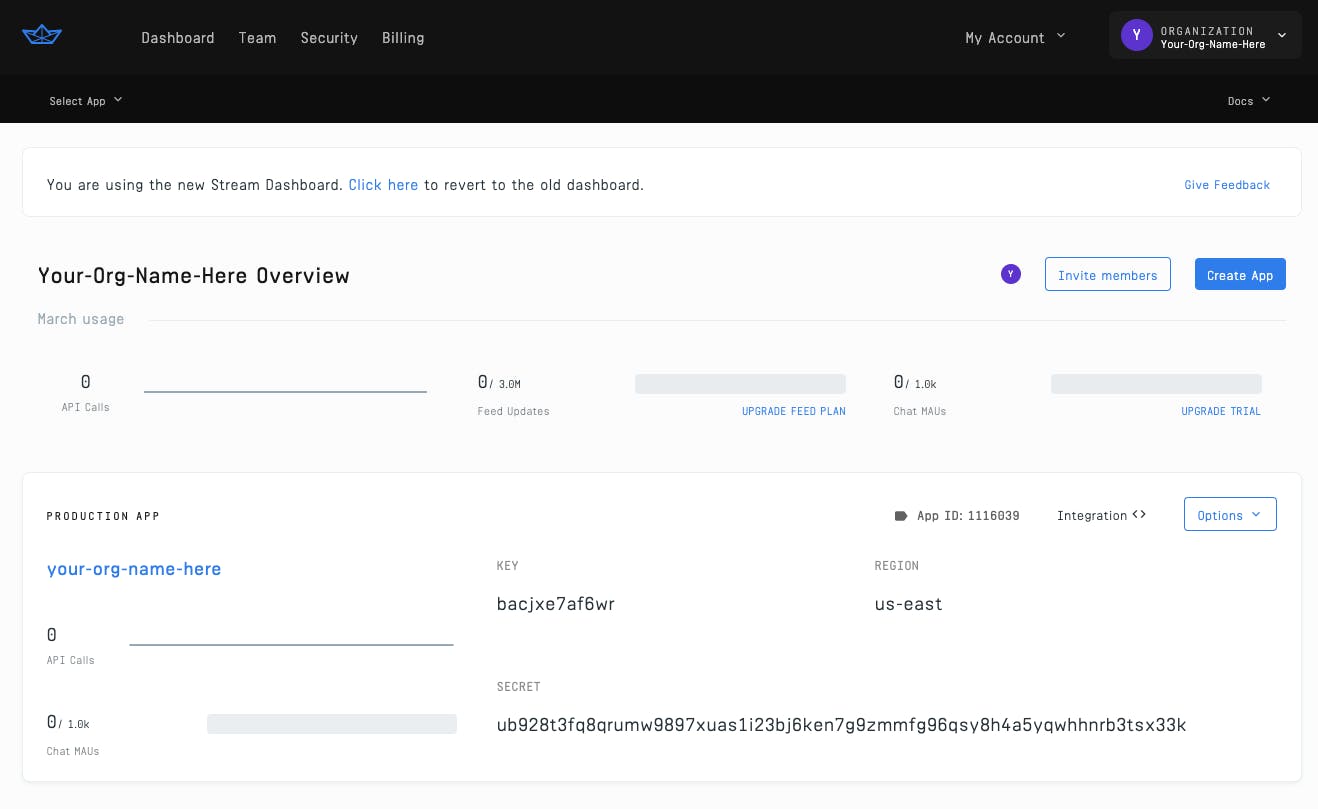Click the overview Chat MAUs progress bar
The image size is (1318, 809).
coord(1156,384)
